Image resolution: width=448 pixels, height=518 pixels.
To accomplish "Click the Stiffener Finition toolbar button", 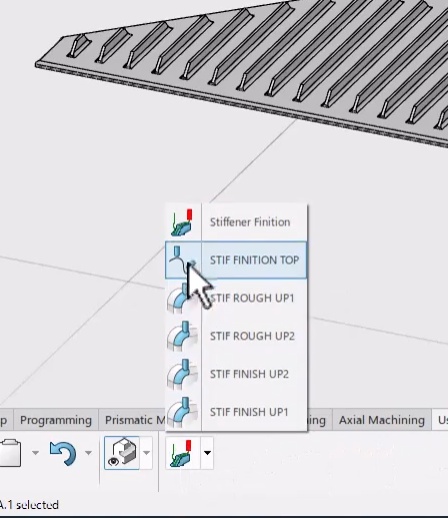I will click(182, 453).
